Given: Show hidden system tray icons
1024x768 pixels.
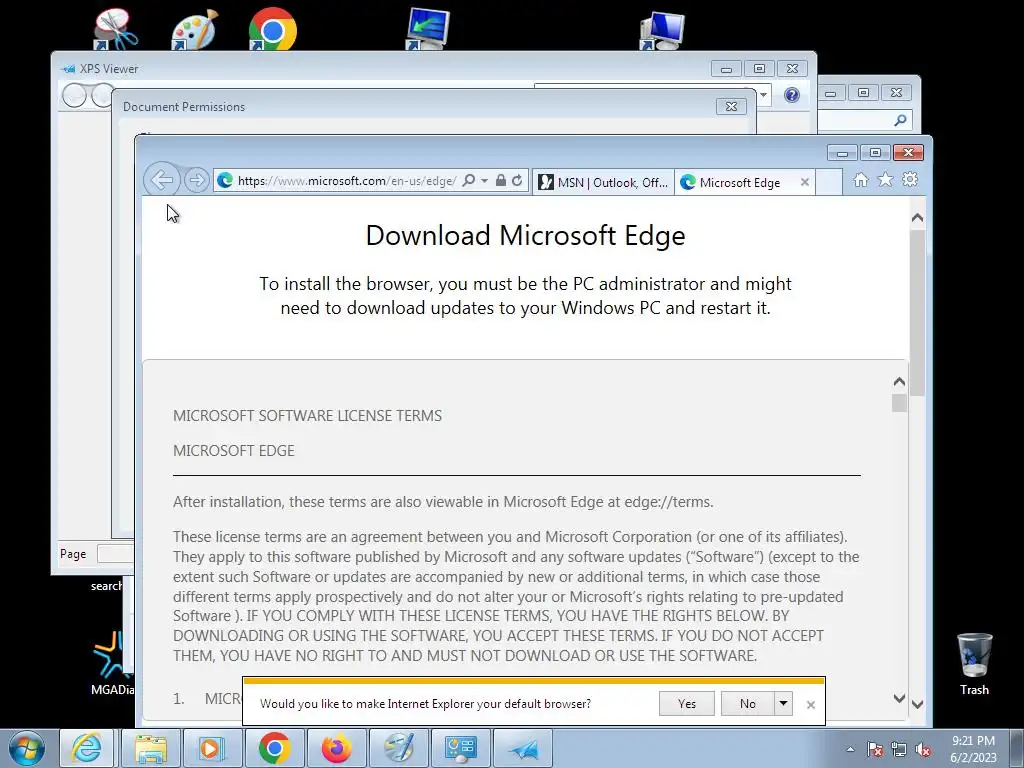Looking at the screenshot, I should [850, 749].
